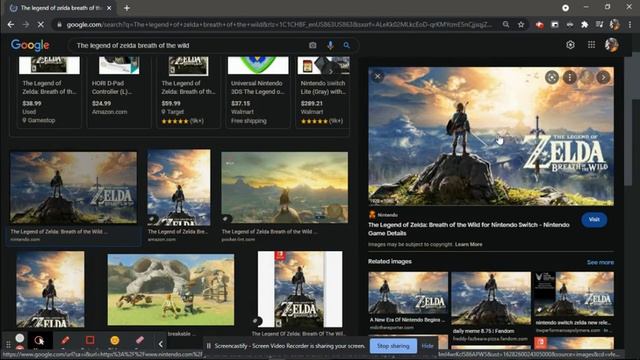640x360 pixels.
Task: Open Google quick settings gear
Action: [x=570, y=45]
